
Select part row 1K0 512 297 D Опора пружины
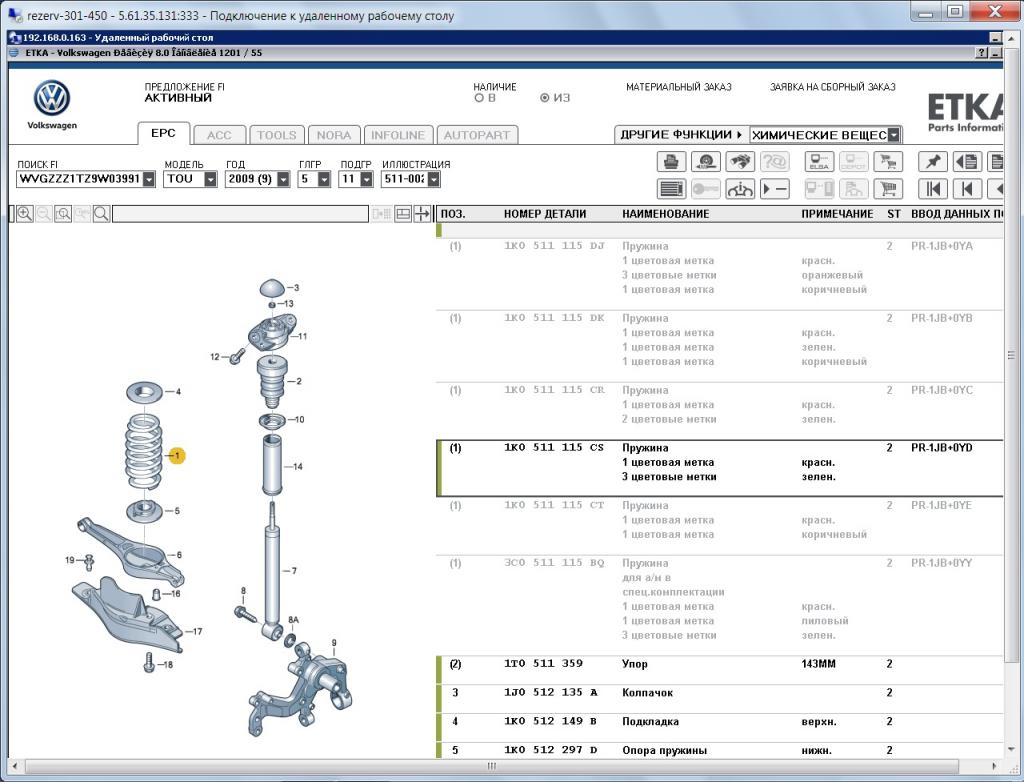(x=719, y=751)
